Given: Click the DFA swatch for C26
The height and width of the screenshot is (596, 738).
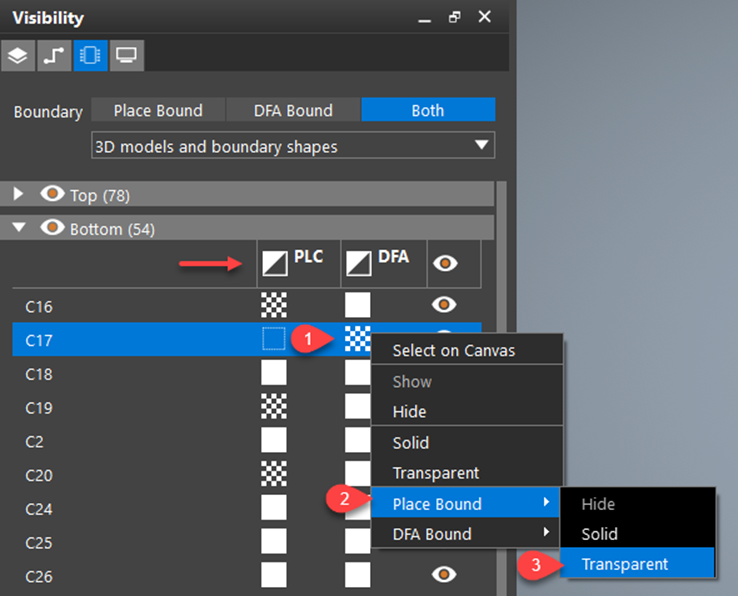Looking at the screenshot, I should [x=358, y=575].
